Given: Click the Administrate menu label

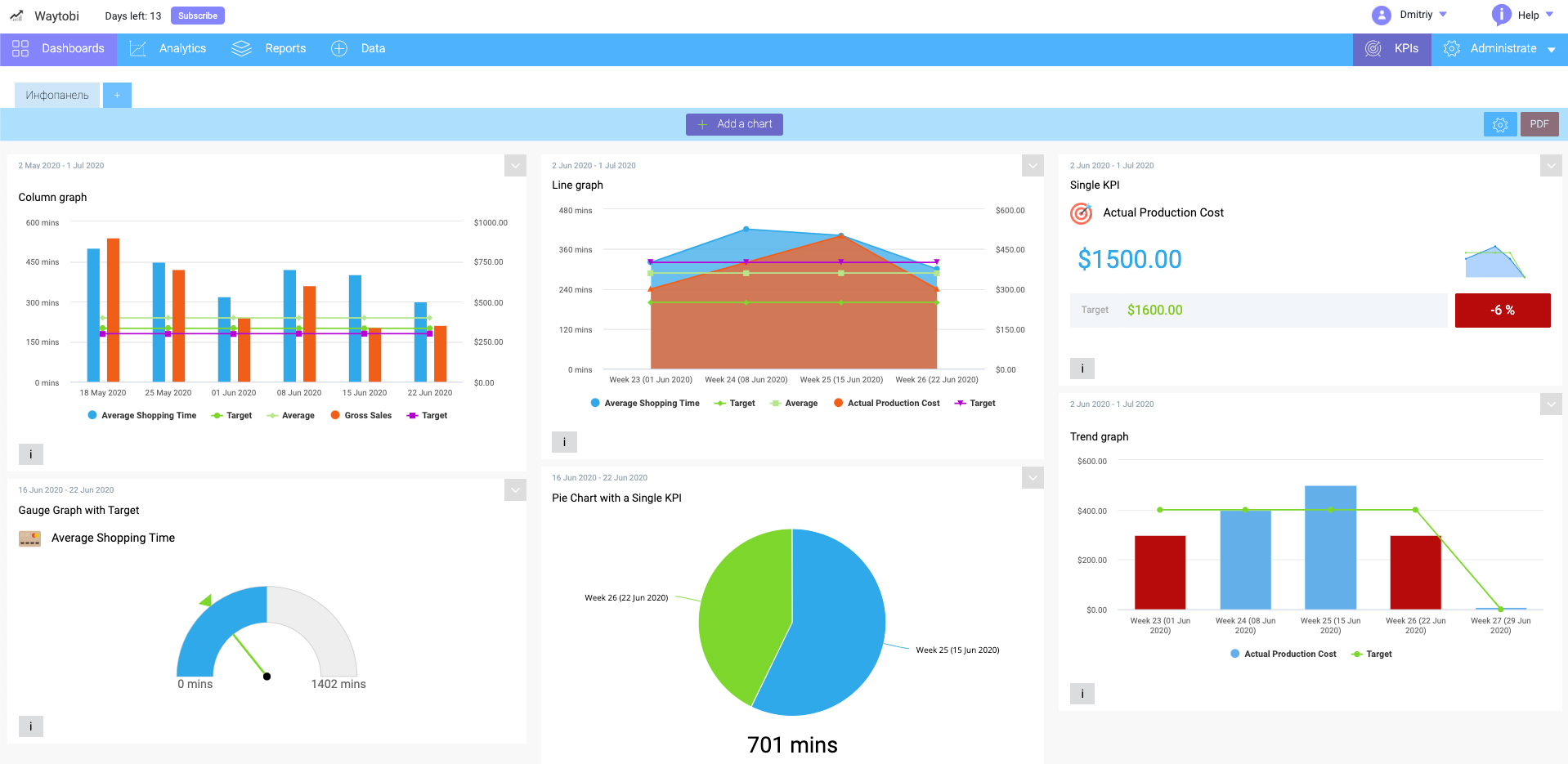Looking at the screenshot, I should 1503,49.
